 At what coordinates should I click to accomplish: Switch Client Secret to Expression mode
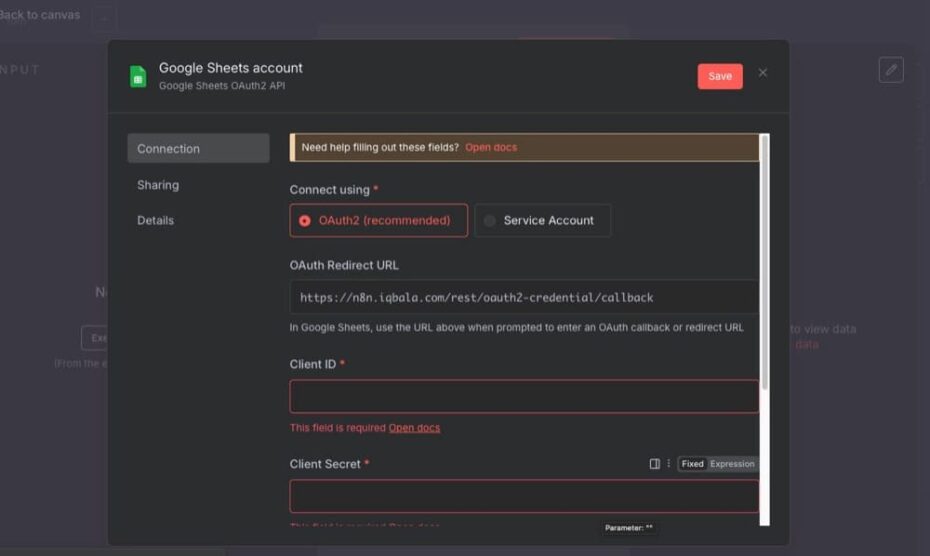tap(732, 463)
